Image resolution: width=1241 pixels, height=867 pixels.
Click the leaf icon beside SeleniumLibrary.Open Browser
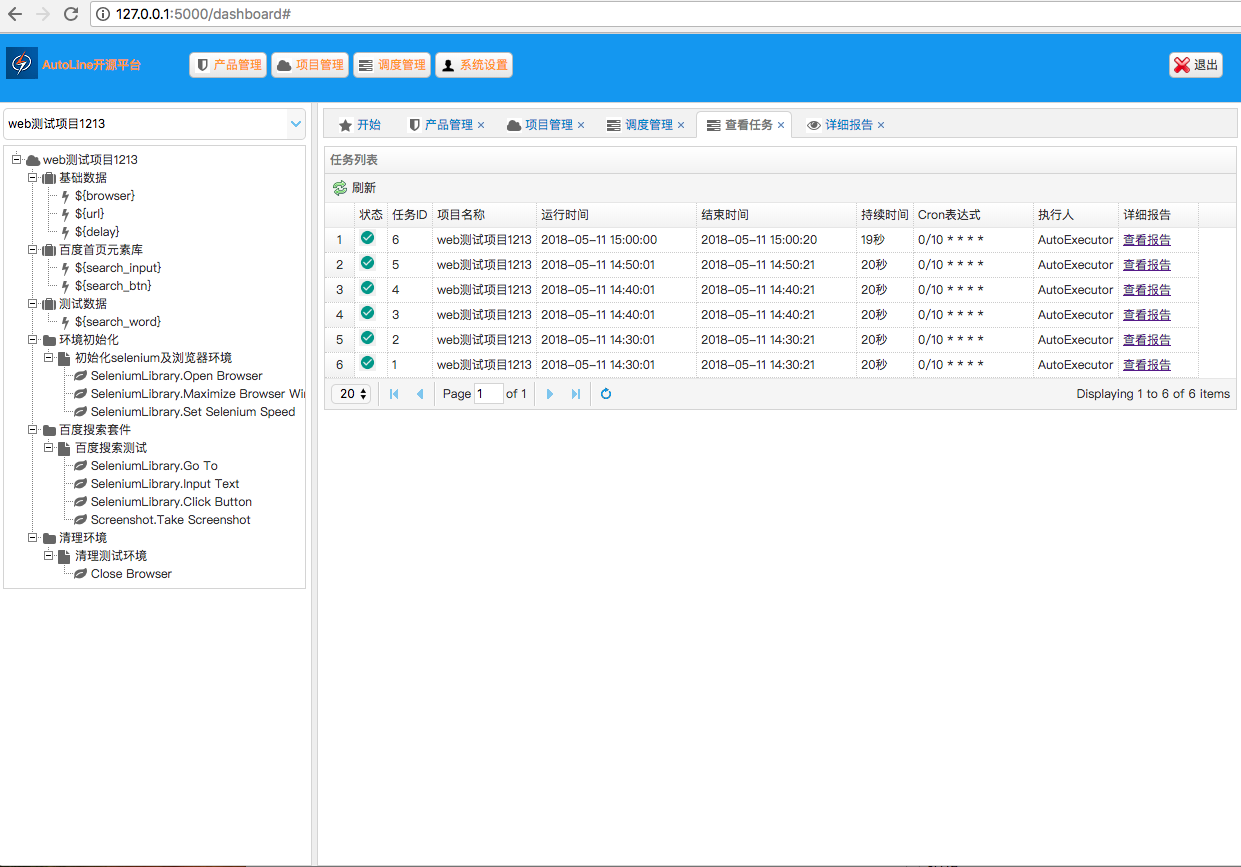[x=81, y=376]
